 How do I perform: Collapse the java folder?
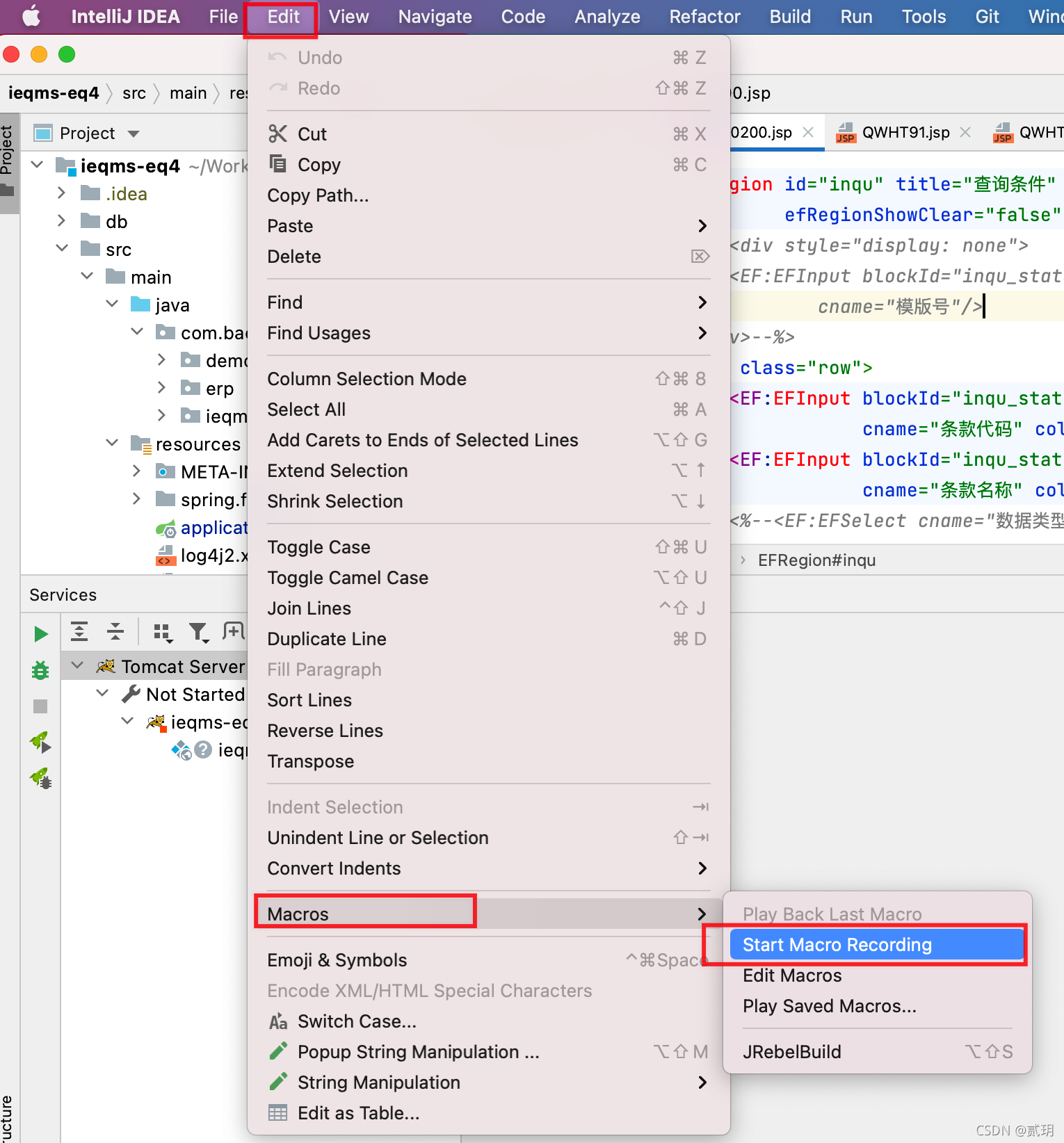pyautogui.click(x=112, y=305)
